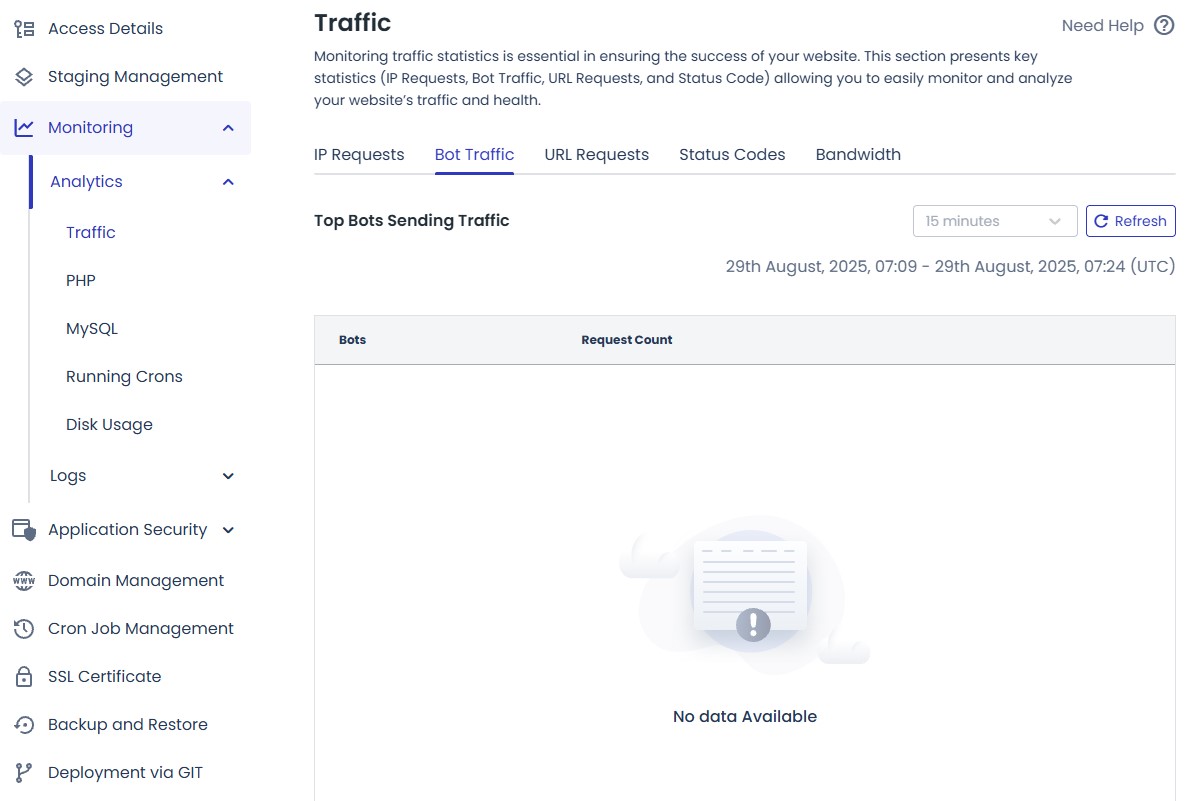Click the Backup and Restore icon
Image resolution: width=1187 pixels, height=801 pixels.
click(23, 724)
